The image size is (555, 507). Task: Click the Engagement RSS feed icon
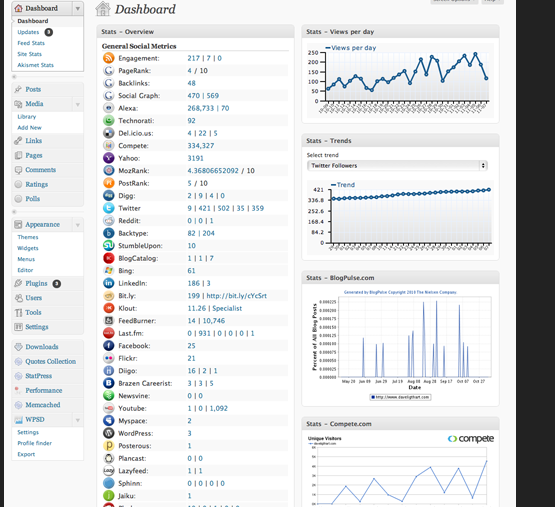pos(109,58)
